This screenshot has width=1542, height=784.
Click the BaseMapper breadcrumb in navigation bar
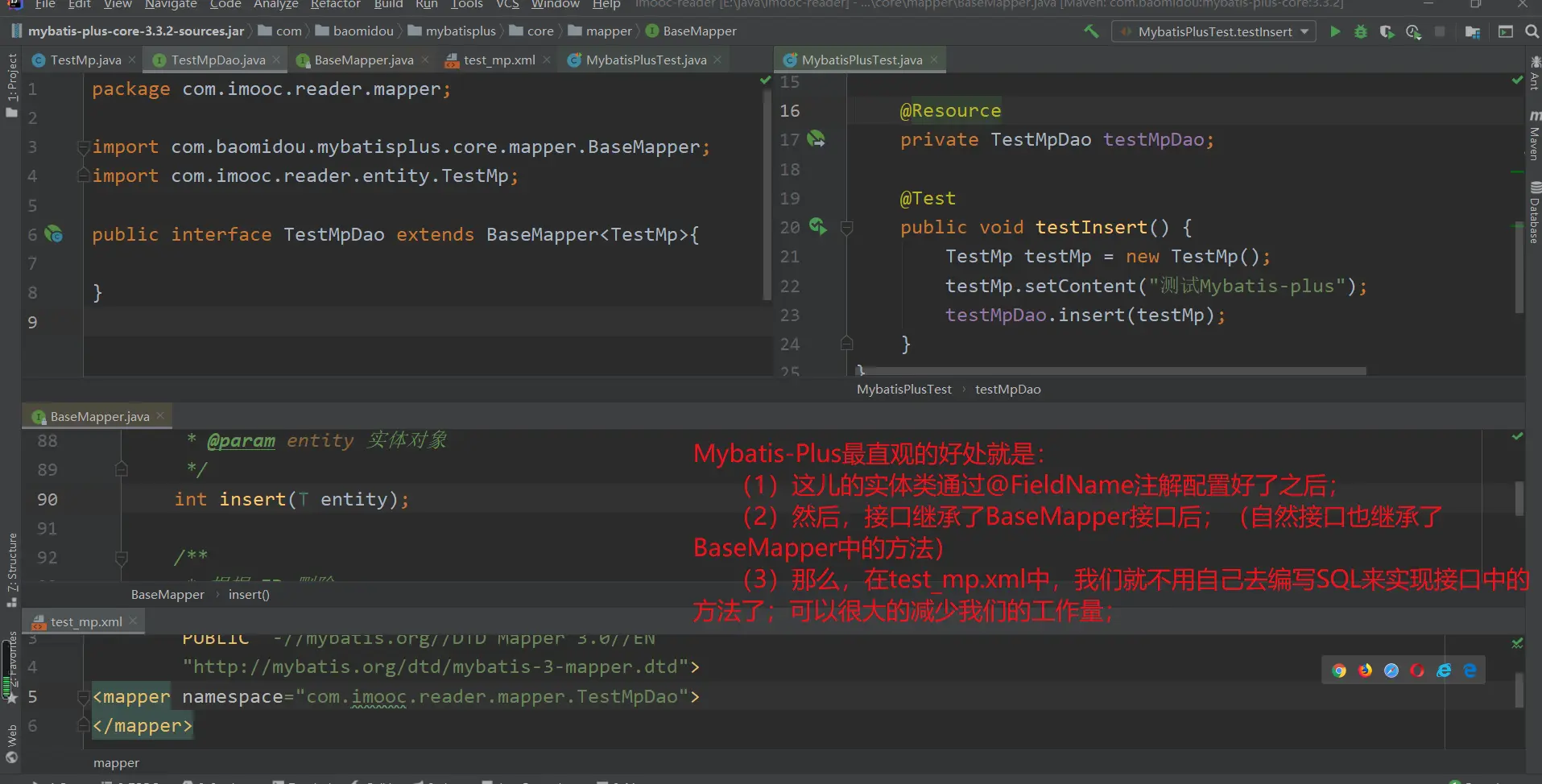699,31
